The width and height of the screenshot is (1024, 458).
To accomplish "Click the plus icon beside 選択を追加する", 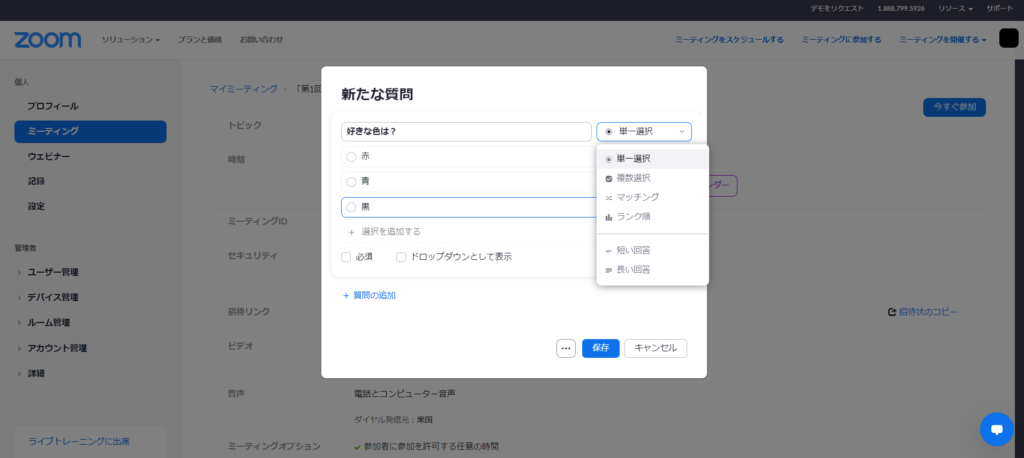I will point(351,231).
